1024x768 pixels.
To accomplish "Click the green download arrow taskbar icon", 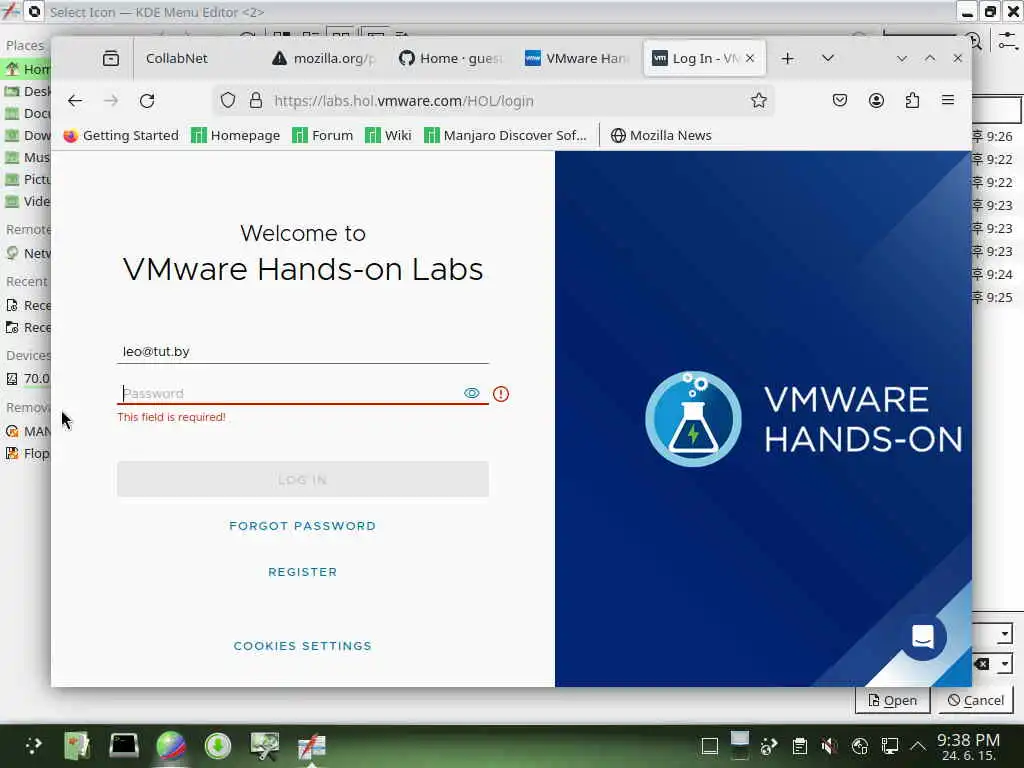I will tap(217, 745).
